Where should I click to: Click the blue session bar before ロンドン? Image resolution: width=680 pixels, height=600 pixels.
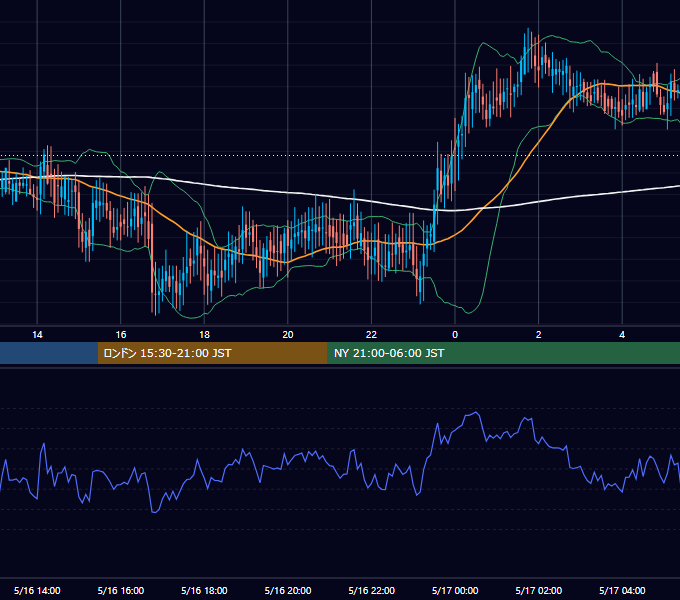point(49,353)
